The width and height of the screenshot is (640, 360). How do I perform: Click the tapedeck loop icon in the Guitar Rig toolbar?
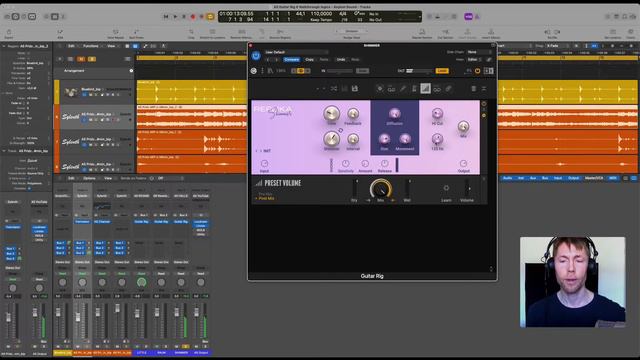[437, 89]
